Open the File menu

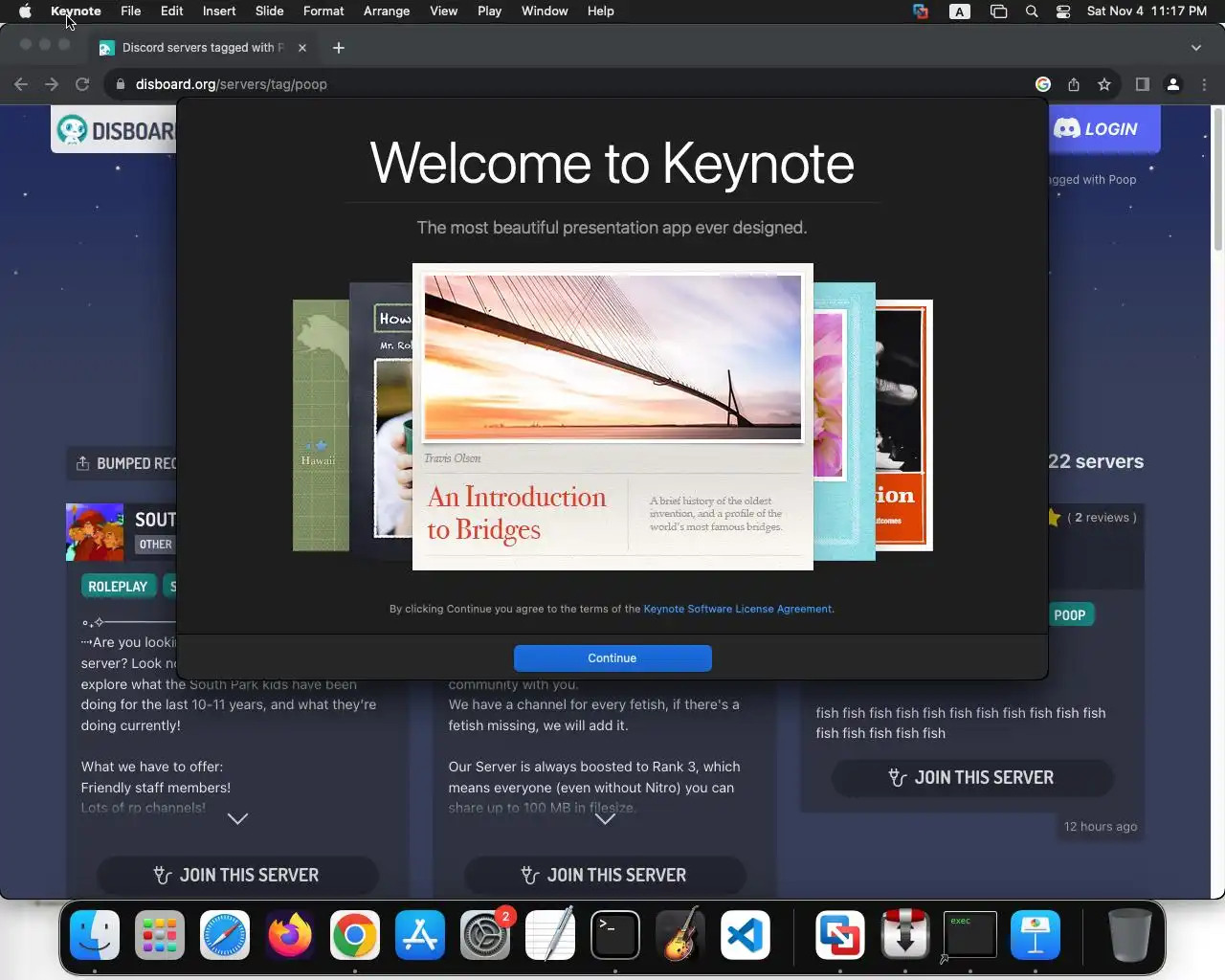tap(131, 11)
